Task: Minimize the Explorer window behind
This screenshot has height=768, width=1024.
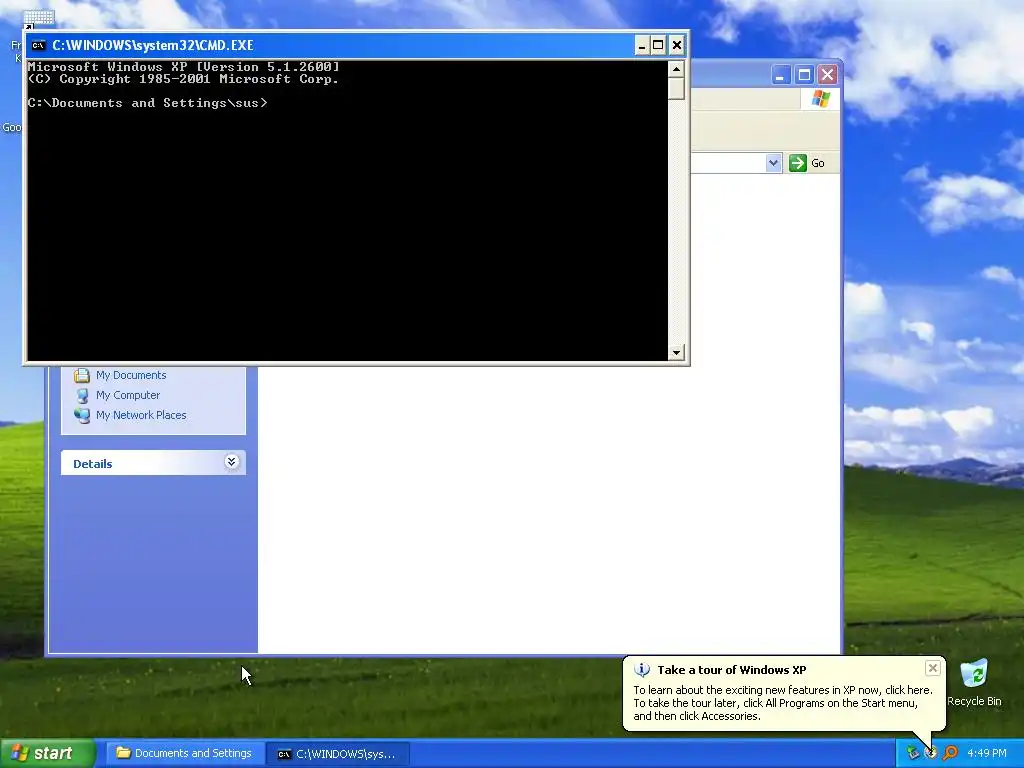Action: 780,75
